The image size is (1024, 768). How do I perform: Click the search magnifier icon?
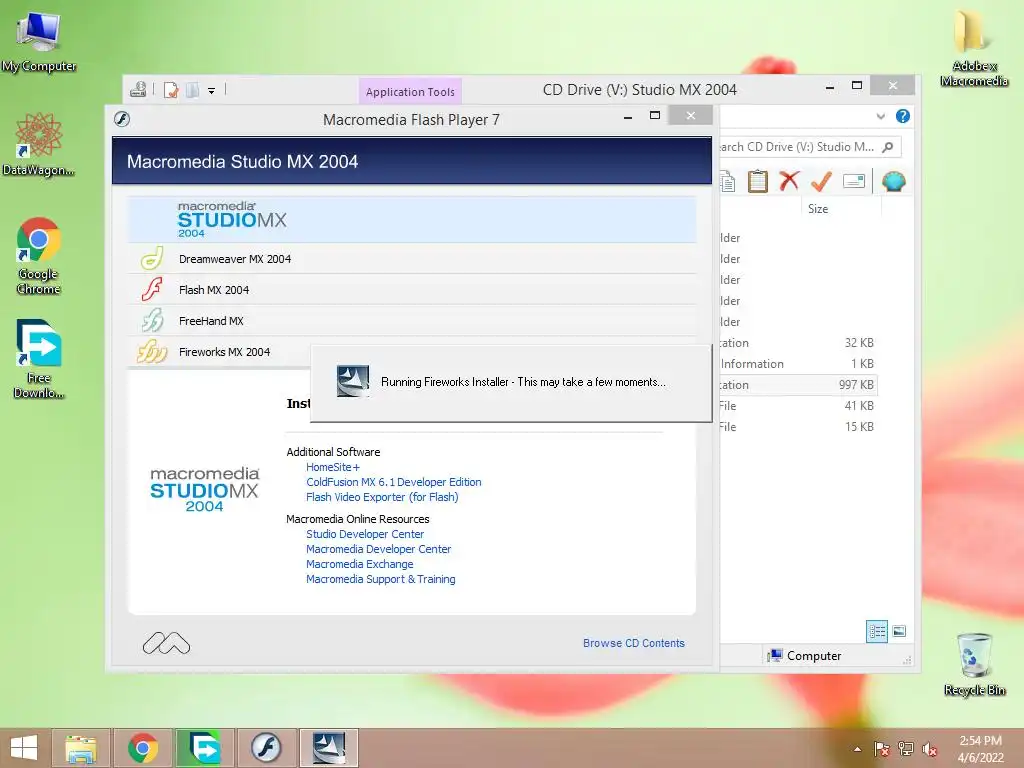[888, 147]
